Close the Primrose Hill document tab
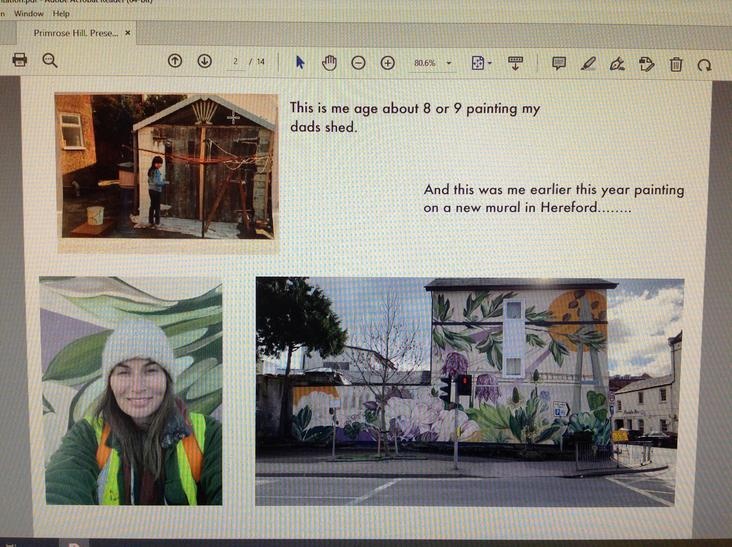This screenshot has height=547, width=732. (127, 33)
